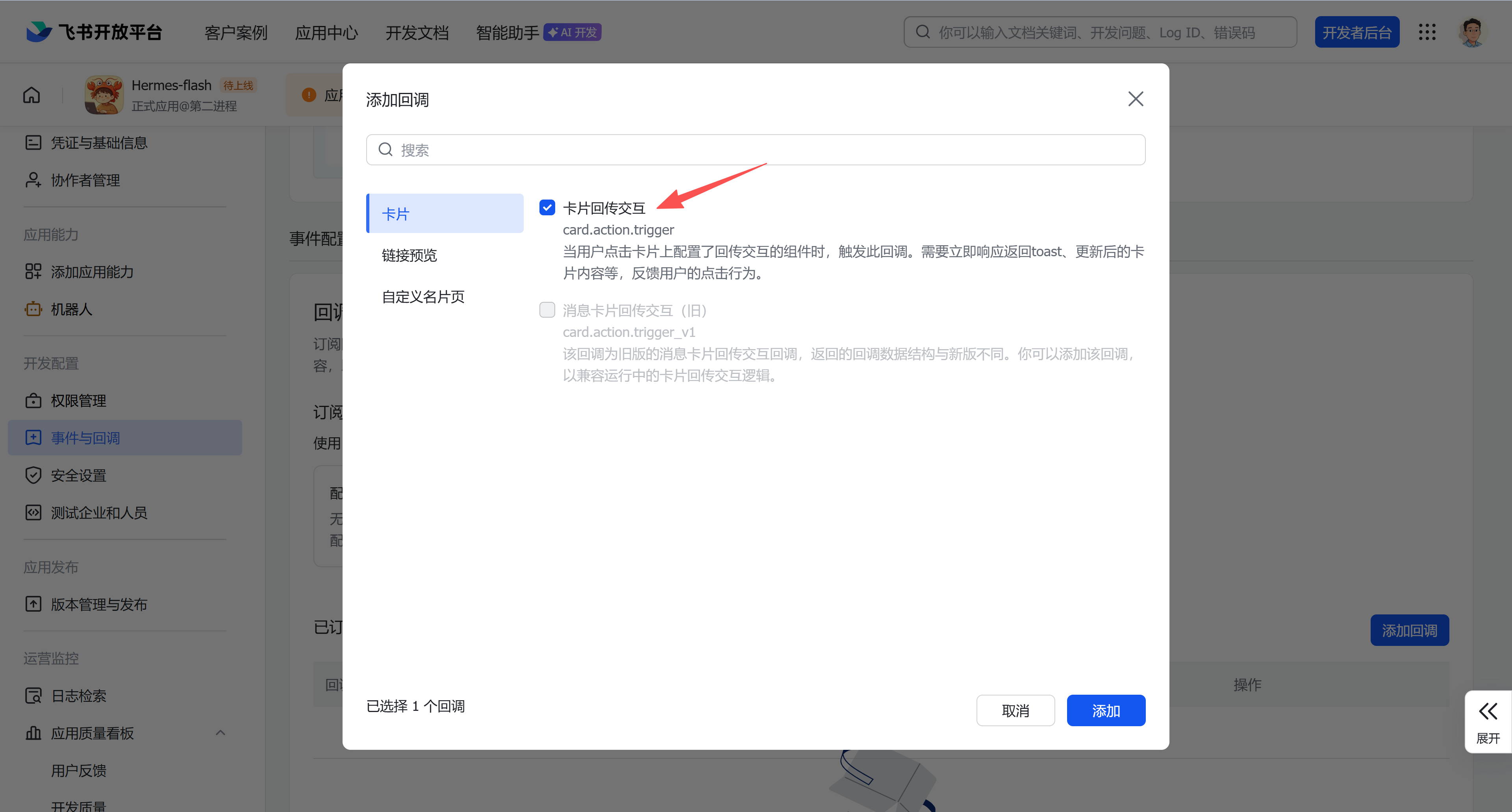Click the Hermes-flash app avatar

pyautogui.click(x=104, y=94)
